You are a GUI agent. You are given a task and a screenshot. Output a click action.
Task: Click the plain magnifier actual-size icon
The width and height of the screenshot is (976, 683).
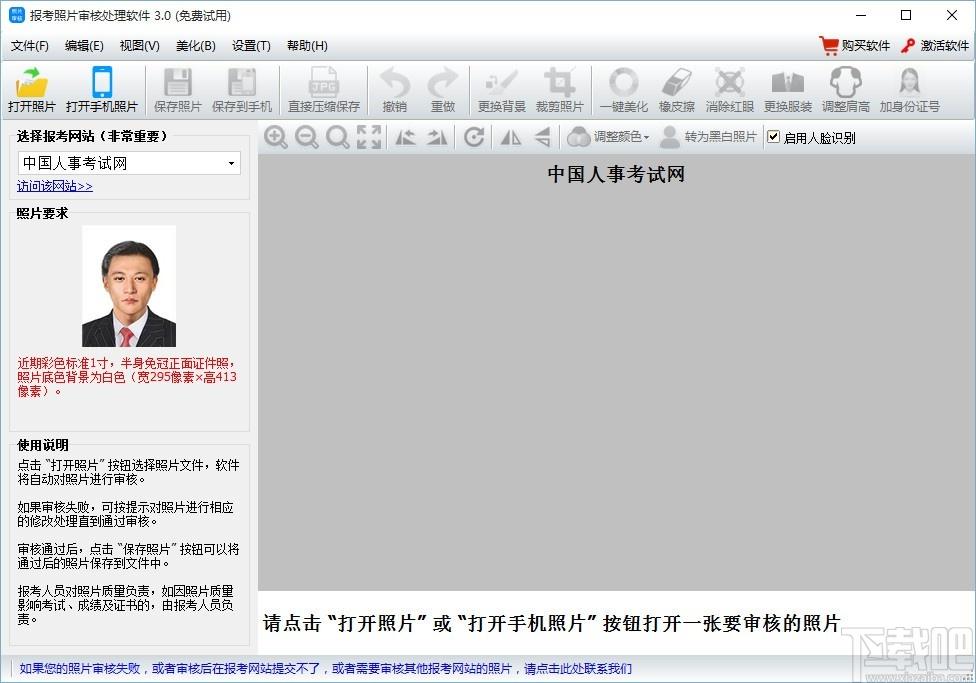pyautogui.click(x=338, y=137)
